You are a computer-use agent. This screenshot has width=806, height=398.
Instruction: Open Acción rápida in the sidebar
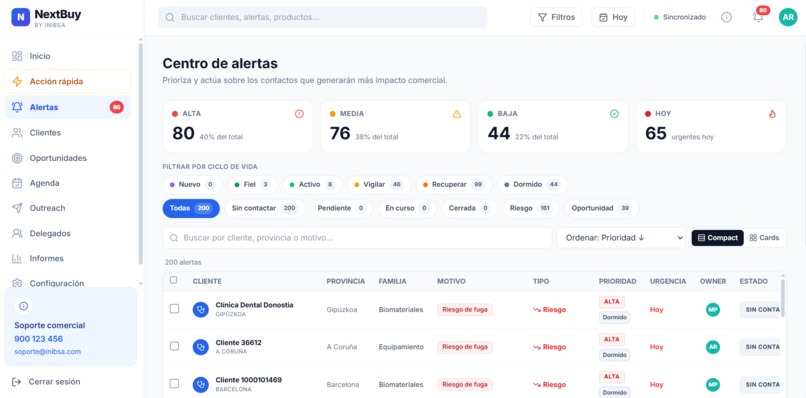click(x=67, y=82)
